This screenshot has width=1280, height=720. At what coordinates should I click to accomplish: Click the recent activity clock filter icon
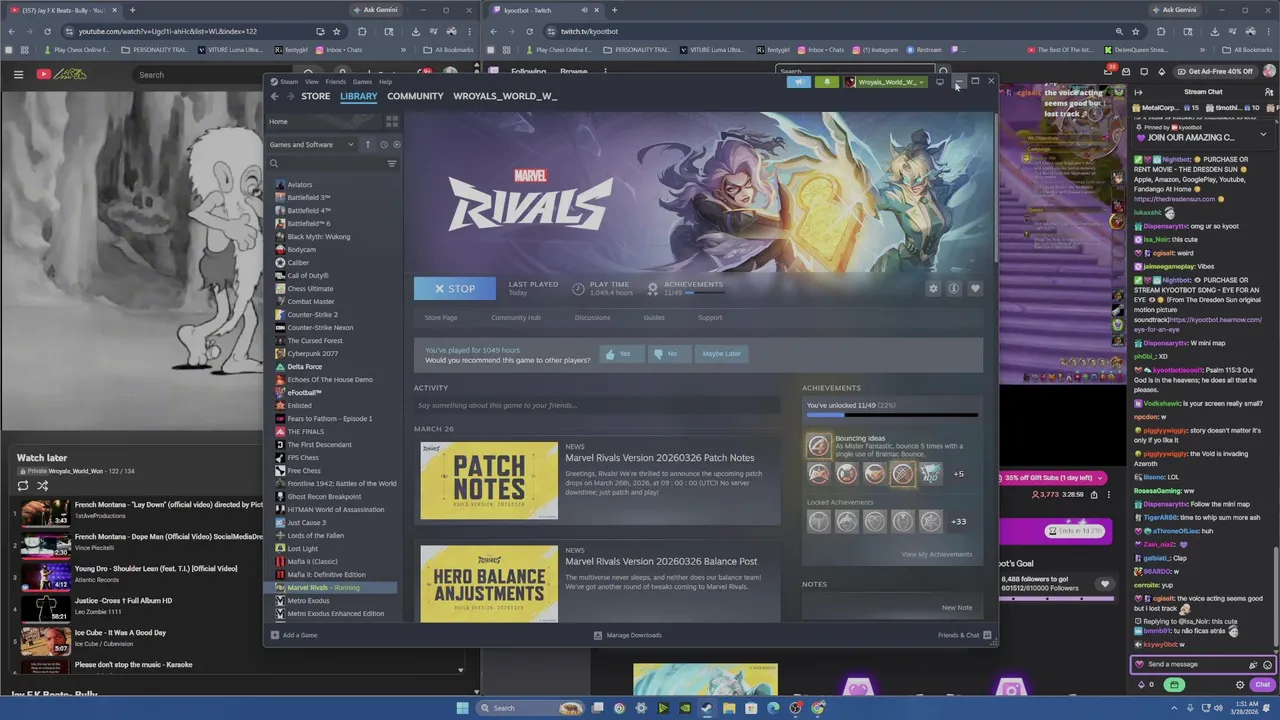(383, 144)
